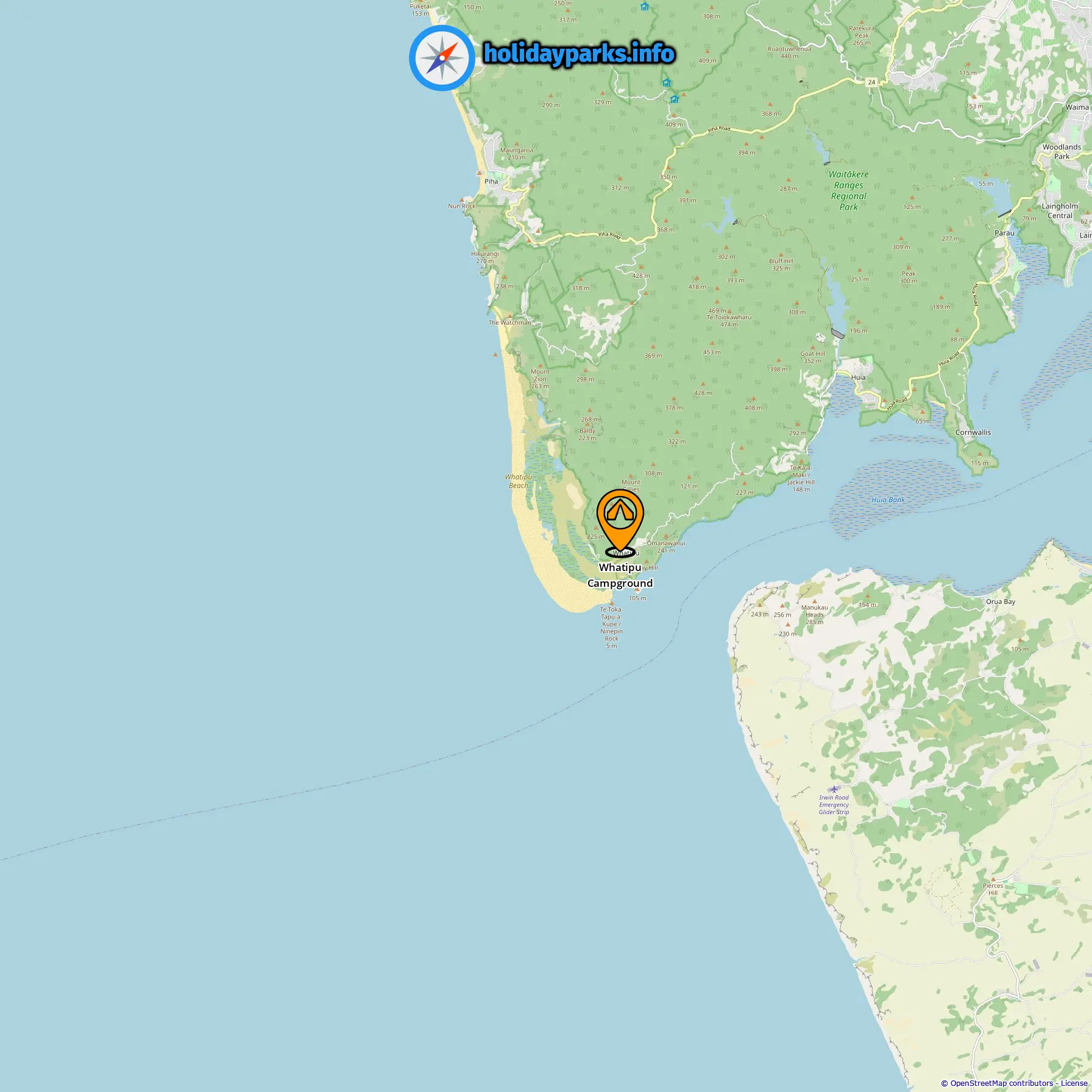Click the Huia Bank water label
The height and width of the screenshot is (1092, 1092).
888,500
